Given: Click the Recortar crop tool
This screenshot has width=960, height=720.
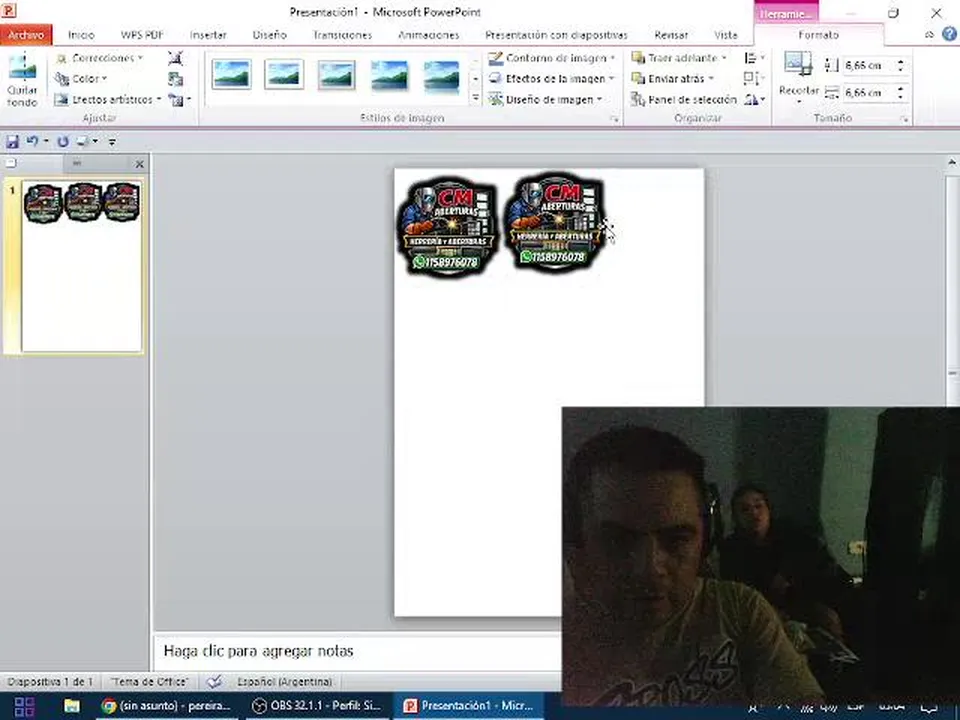Looking at the screenshot, I should 798,77.
